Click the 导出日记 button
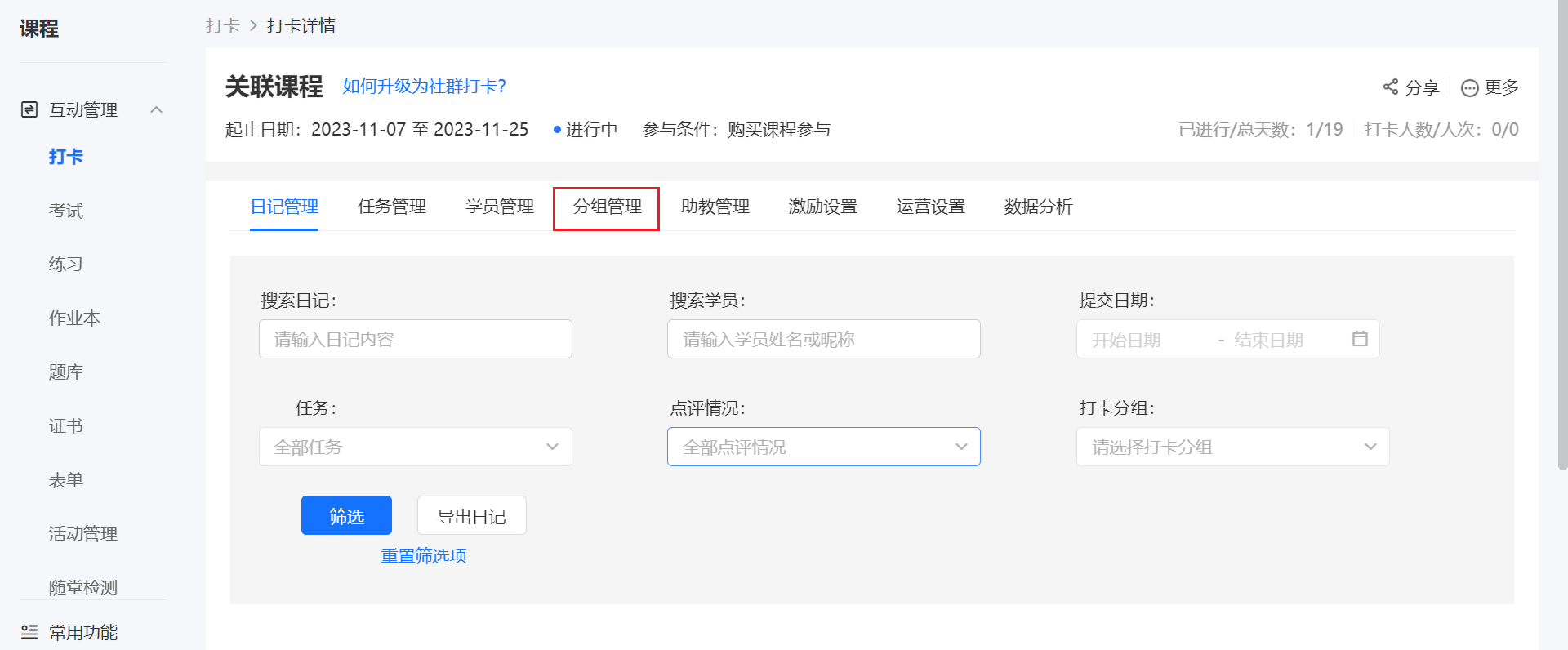Image resolution: width=1568 pixels, height=650 pixels. click(472, 515)
